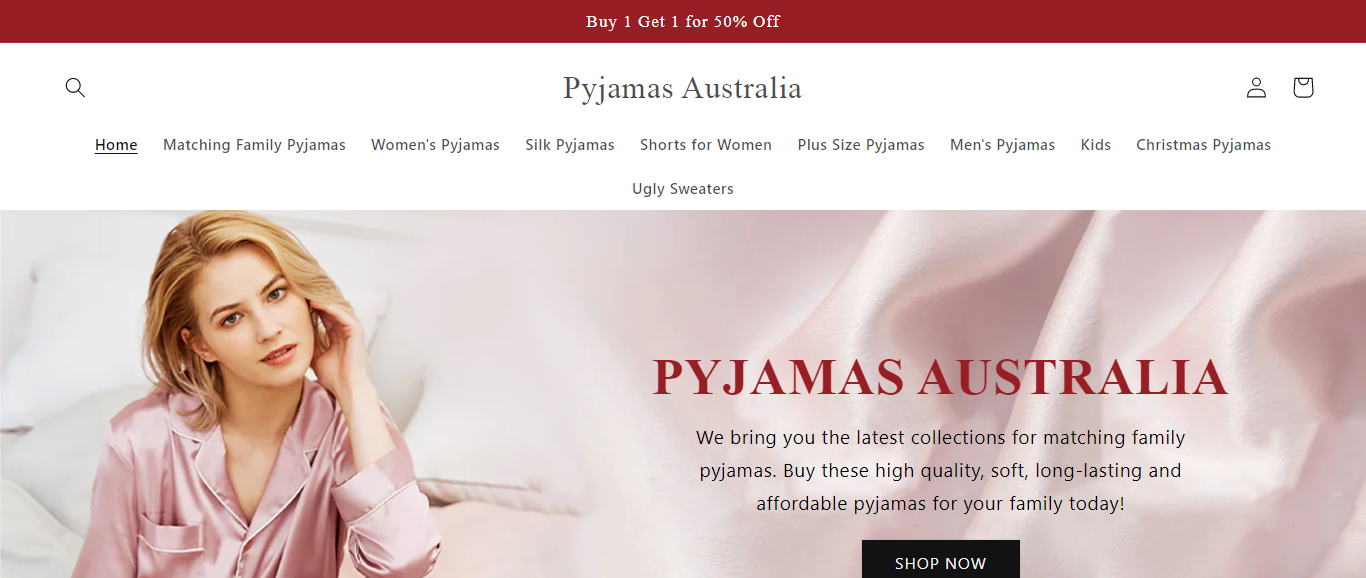The width and height of the screenshot is (1366, 578).
Task: Open the shopping cart icon
Action: (1302, 87)
